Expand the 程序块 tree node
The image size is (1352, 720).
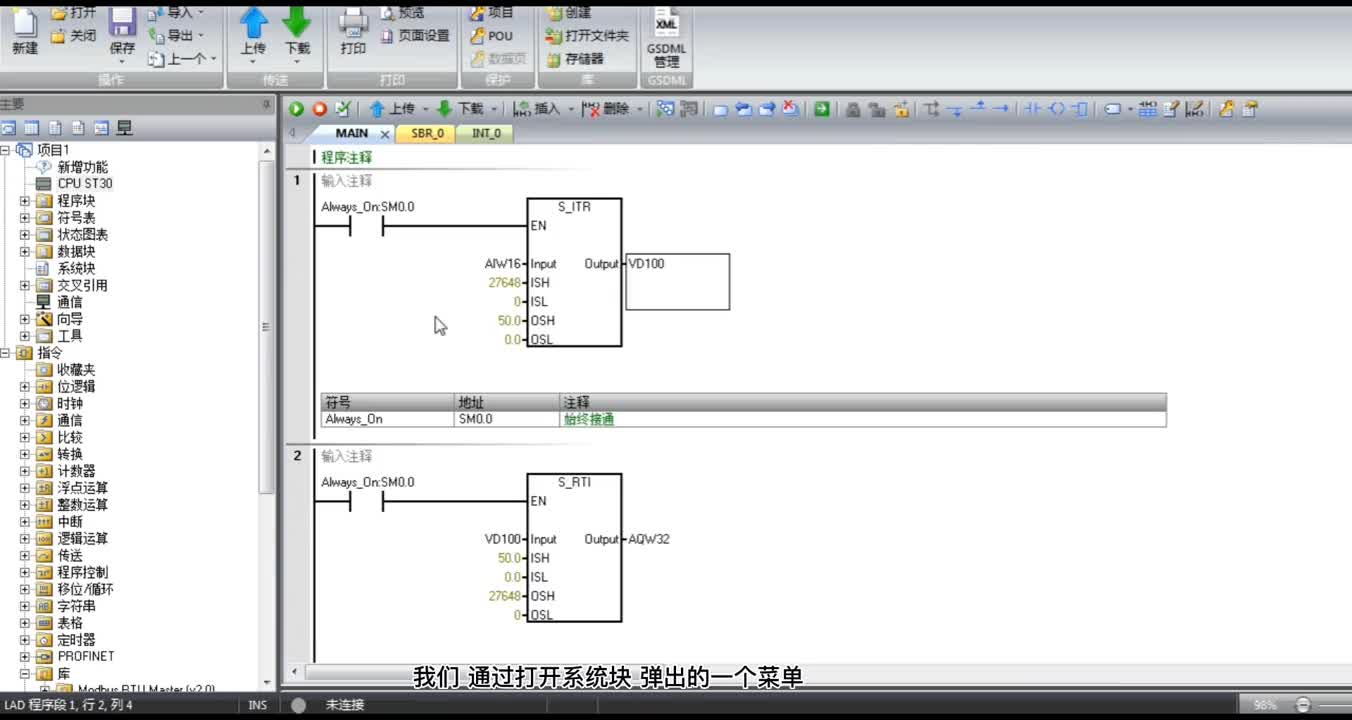25,201
